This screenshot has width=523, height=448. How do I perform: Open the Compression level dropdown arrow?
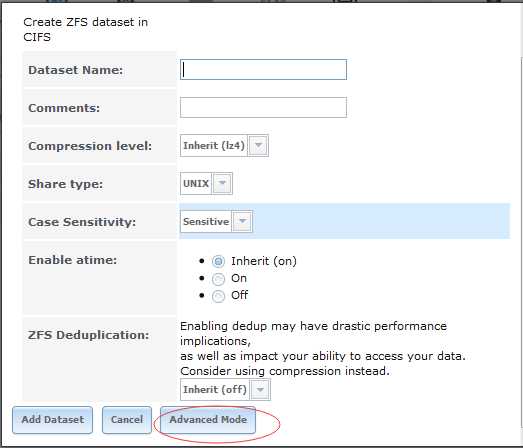click(258, 145)
